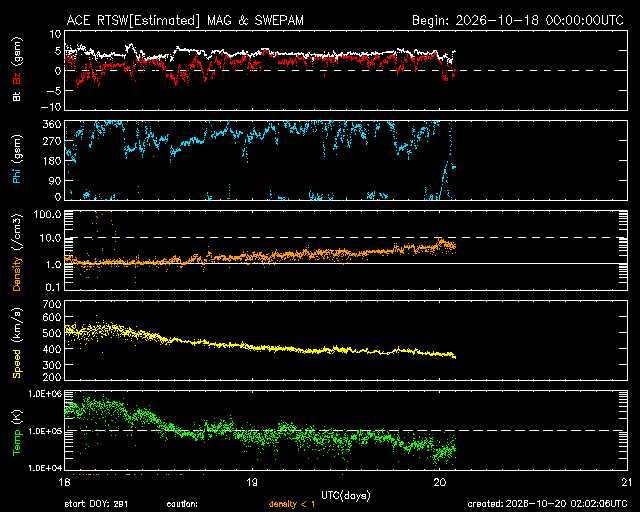This screenshot has width=640, height=512.
Task: Select the "1.0E+06" tick on the Temp axis
Action: tap(45, 394)
